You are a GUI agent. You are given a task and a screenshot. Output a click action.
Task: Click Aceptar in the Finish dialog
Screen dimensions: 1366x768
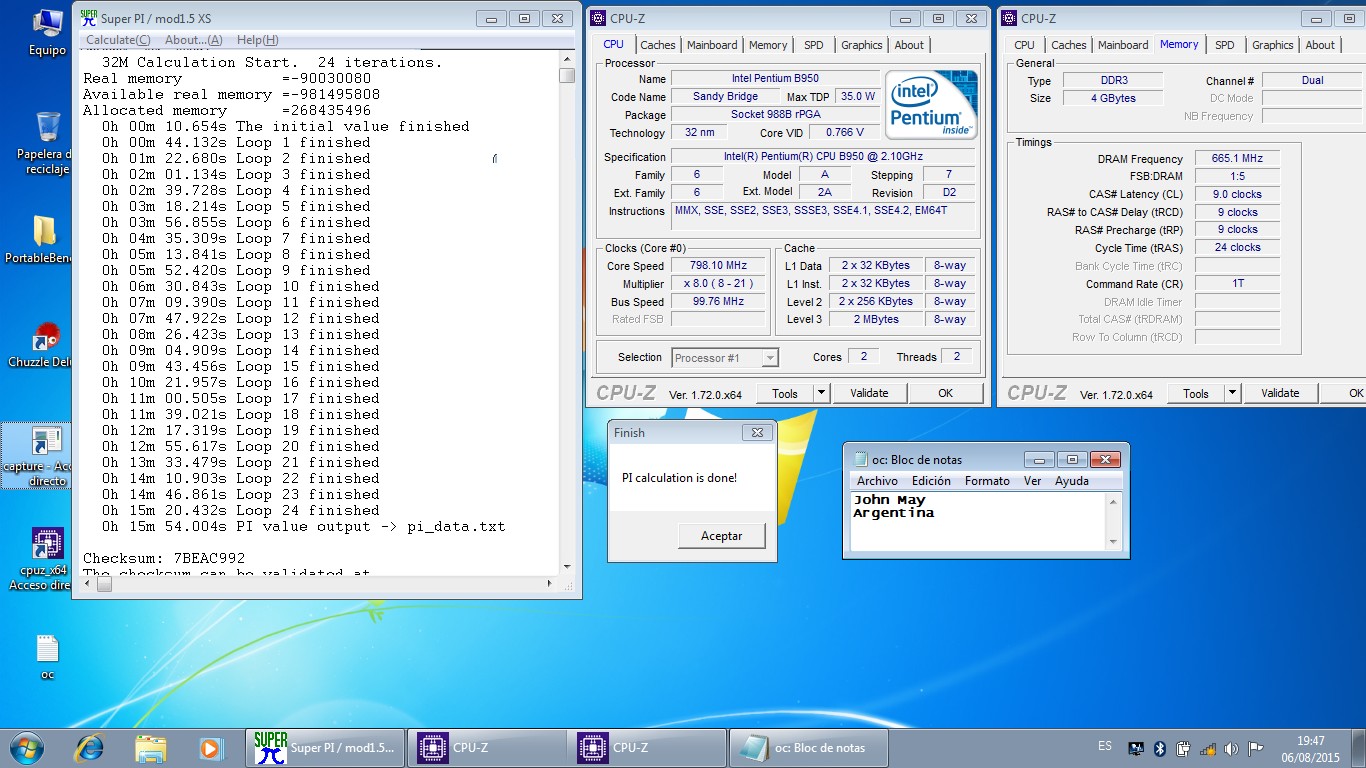coord(721,536)
